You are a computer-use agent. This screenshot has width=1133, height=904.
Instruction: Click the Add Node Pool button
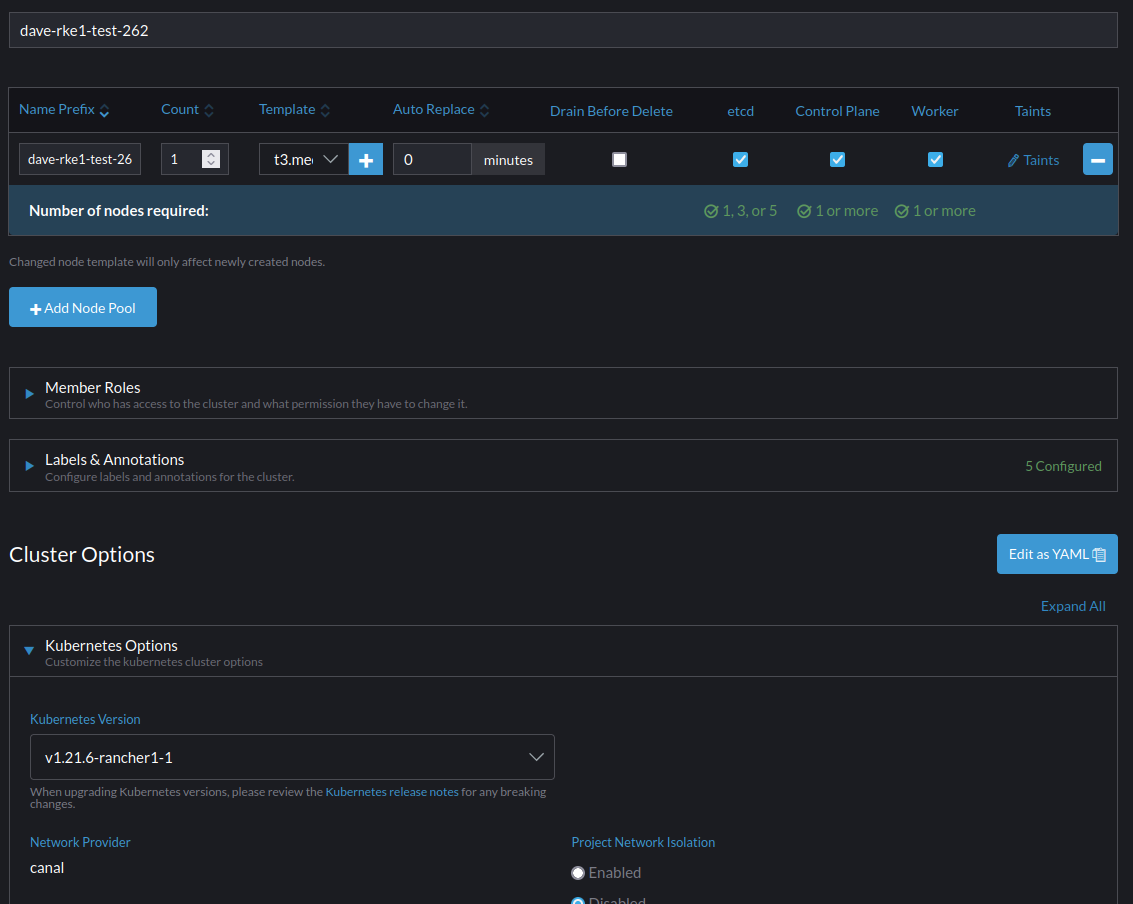82,307
